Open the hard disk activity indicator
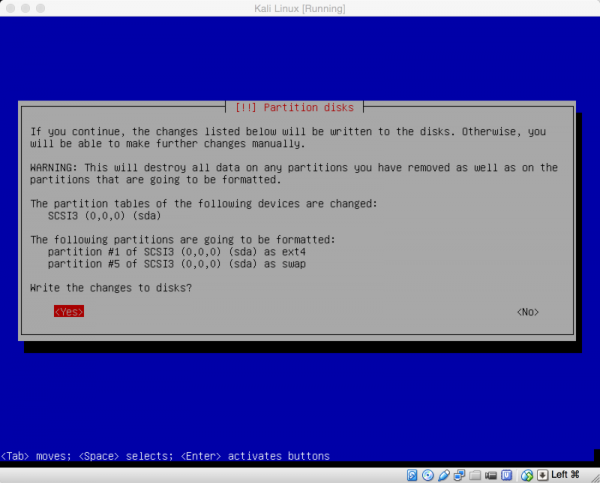The image size is (600, 483). [x=412, y=475]
